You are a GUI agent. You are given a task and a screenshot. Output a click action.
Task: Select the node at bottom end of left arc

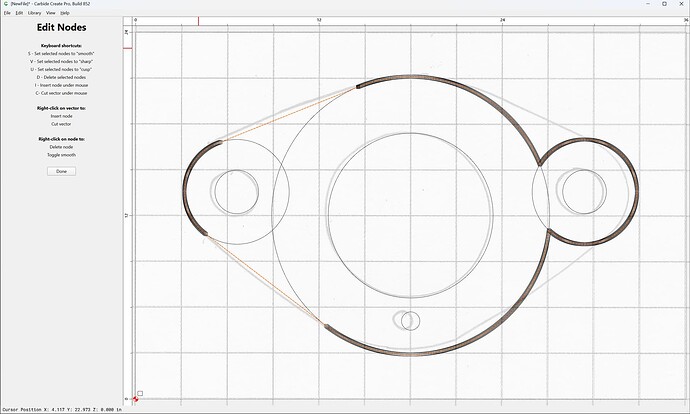(x=206, y=234)
